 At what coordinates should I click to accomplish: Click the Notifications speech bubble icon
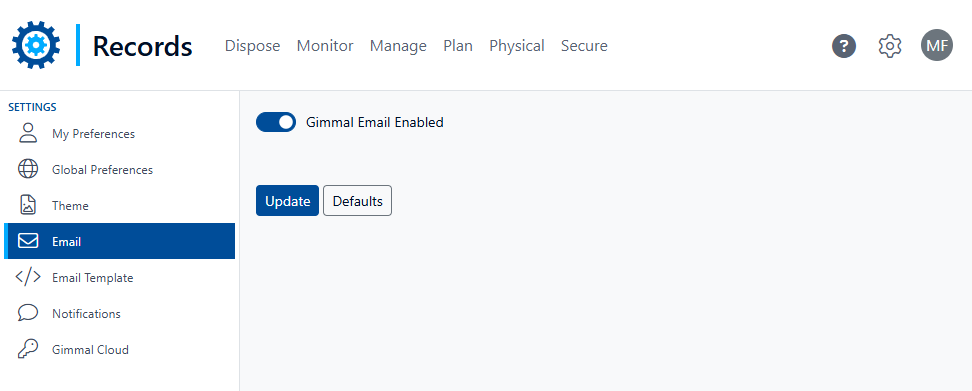(x=28, y=313)
